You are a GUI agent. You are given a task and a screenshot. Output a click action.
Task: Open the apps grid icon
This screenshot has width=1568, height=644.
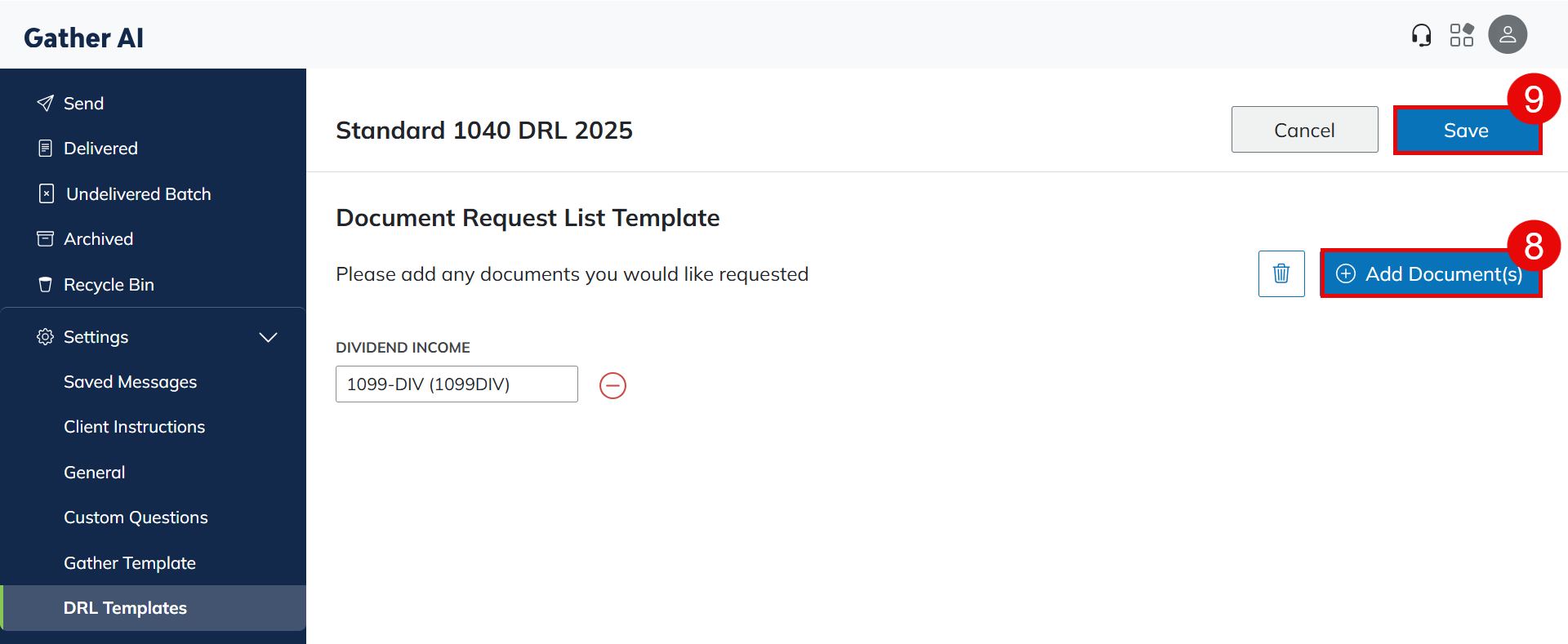pos(1462,35)
